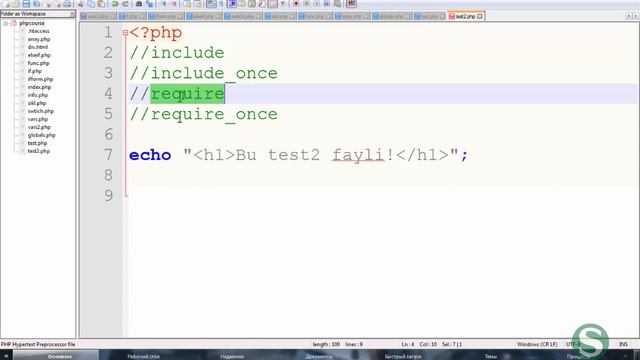
Task: Select globals.php in the file tree
Action: 41,135
